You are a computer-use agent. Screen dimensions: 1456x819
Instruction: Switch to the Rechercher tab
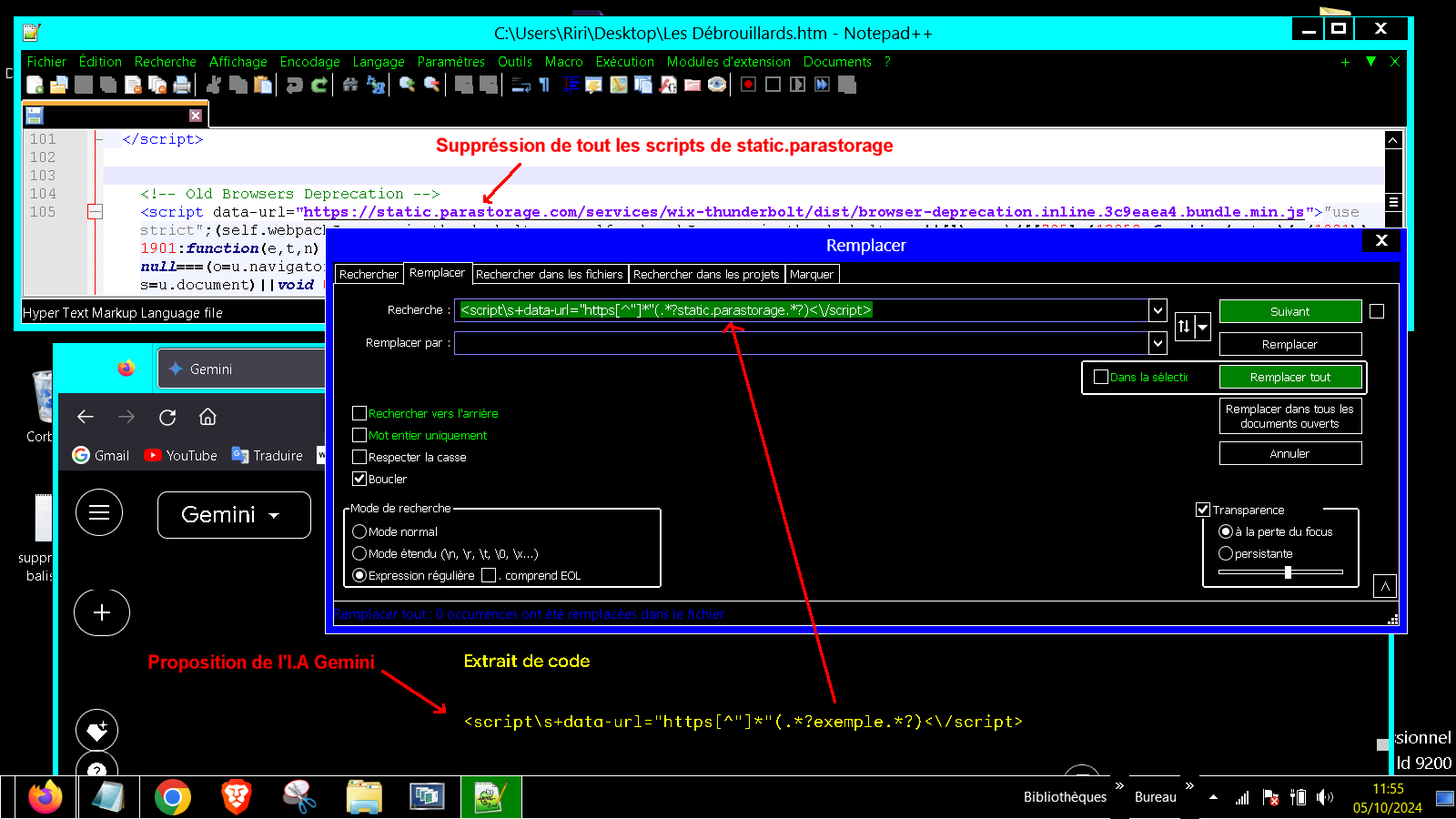(x=369, y=274)
